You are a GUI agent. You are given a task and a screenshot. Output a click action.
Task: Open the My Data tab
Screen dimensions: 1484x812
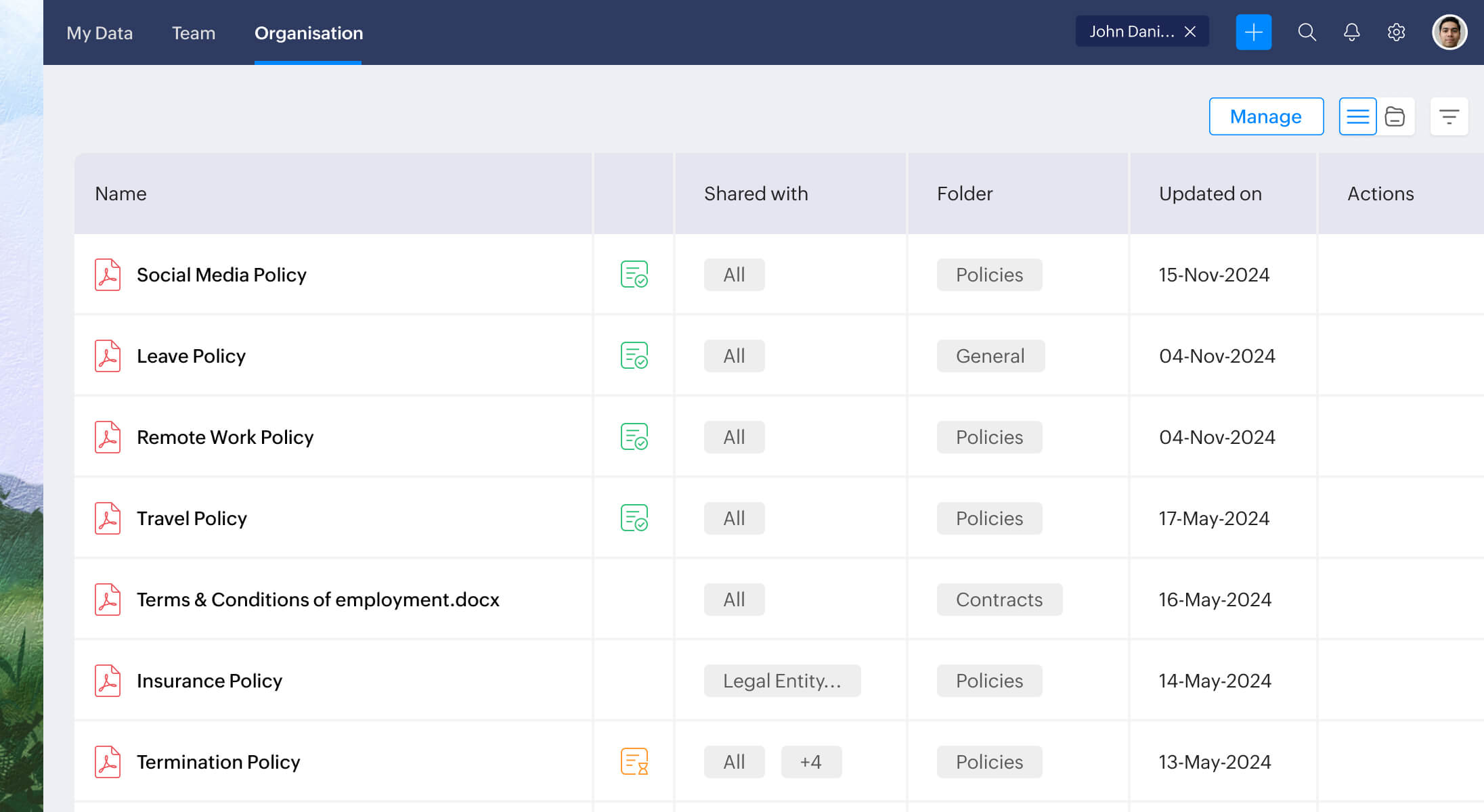point(100,32)
